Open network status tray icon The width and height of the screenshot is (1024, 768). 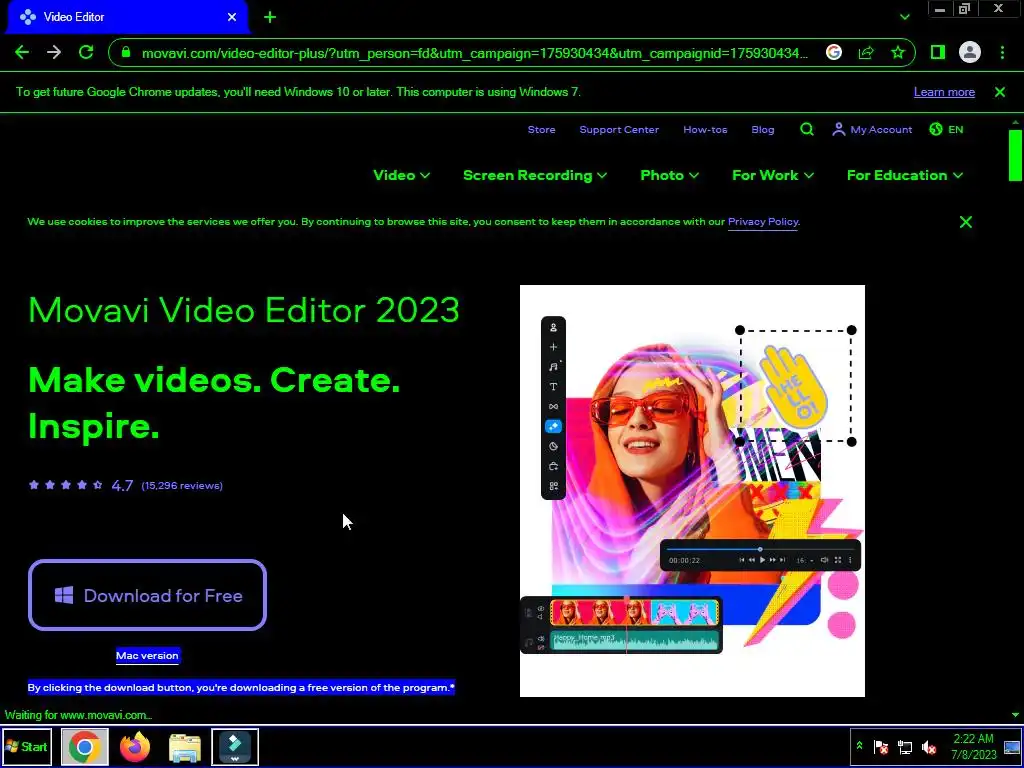[905, 747]
